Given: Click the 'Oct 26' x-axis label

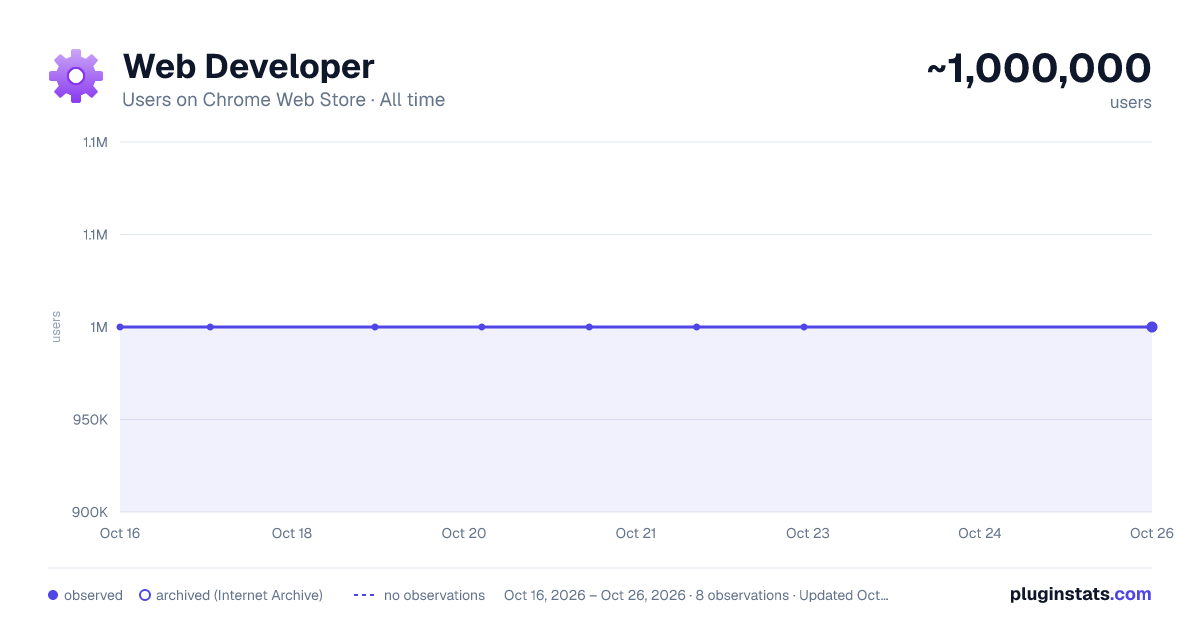Looking at the screenshot, I should [x=1151, y=533].
